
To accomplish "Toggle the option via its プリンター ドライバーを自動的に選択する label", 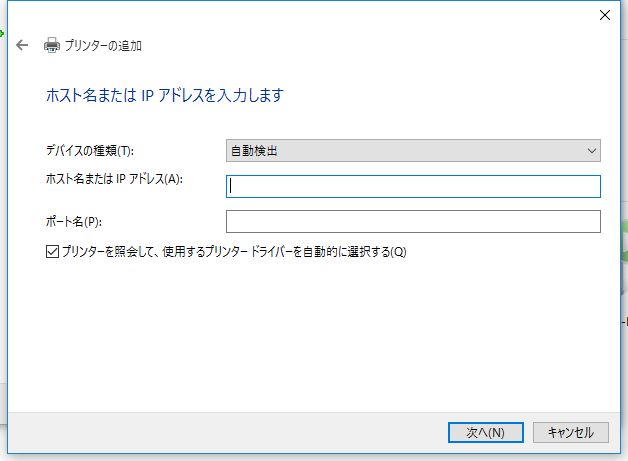I will click(x=234, y=252).
